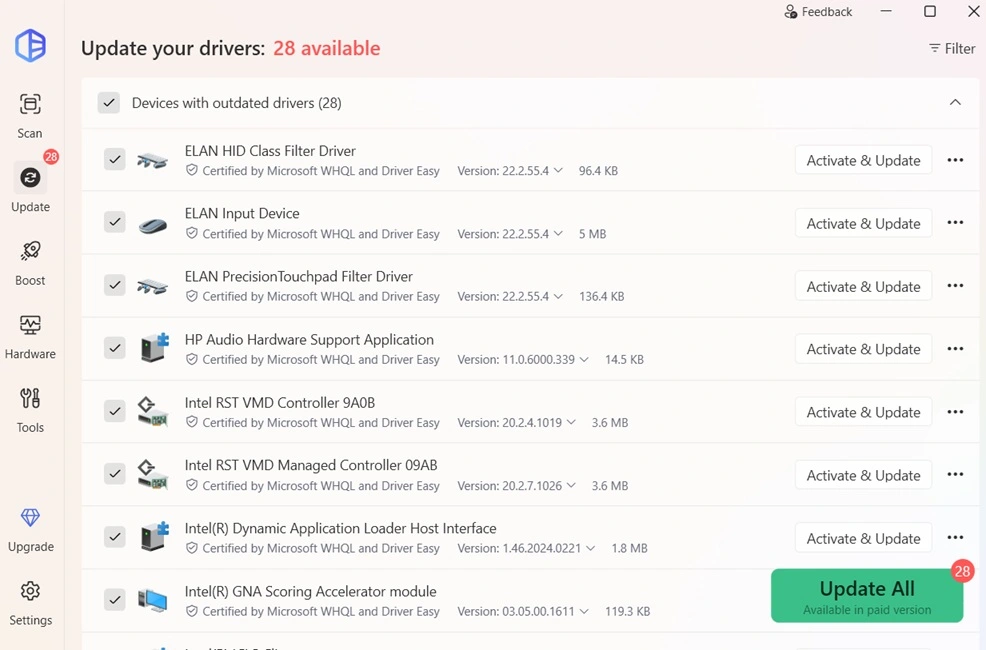986x650 pixels.
Task: Open more options for ELAN Input Device
Action: click(955, 223)
